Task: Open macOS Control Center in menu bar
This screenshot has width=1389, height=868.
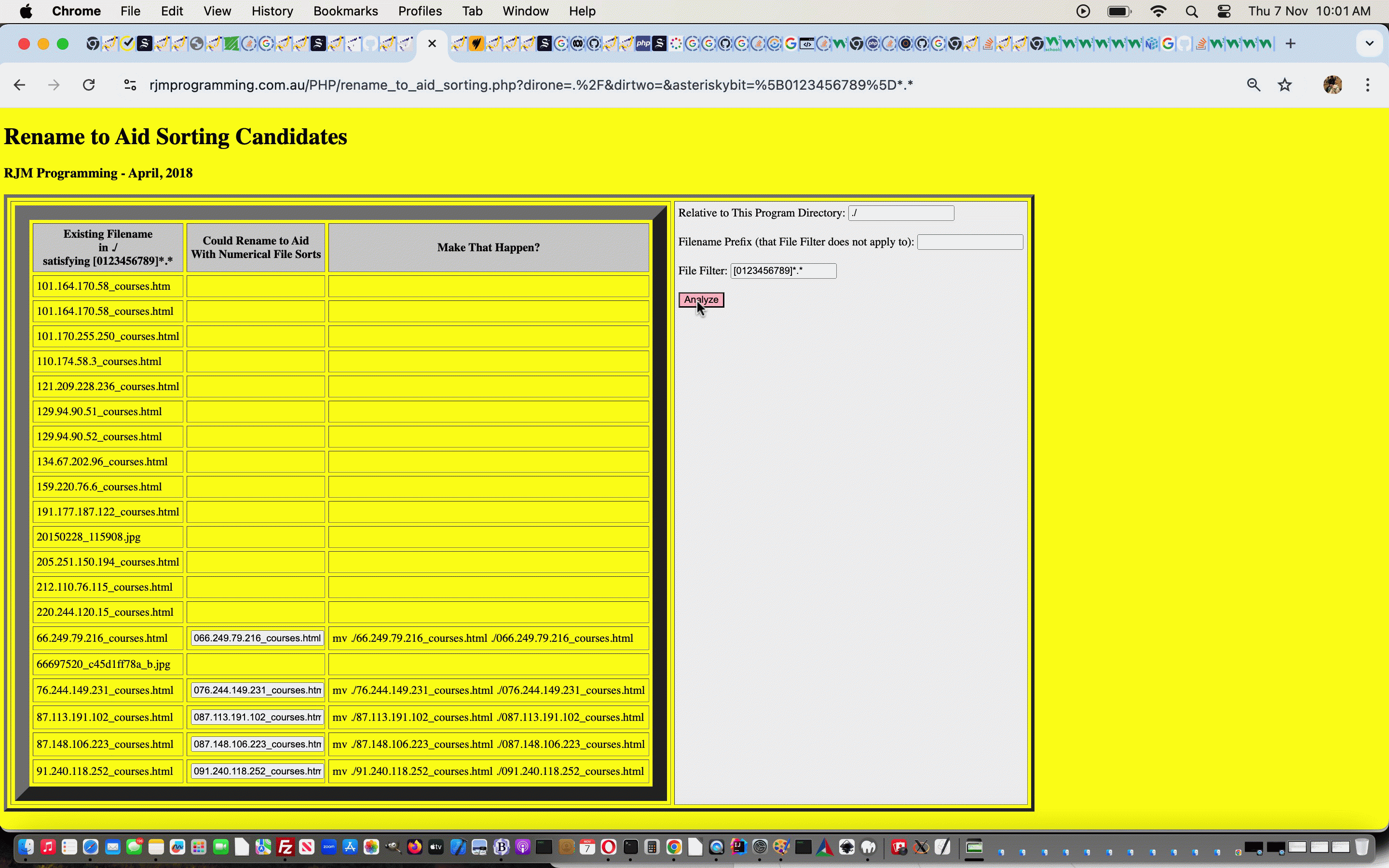Action: 1224,12
